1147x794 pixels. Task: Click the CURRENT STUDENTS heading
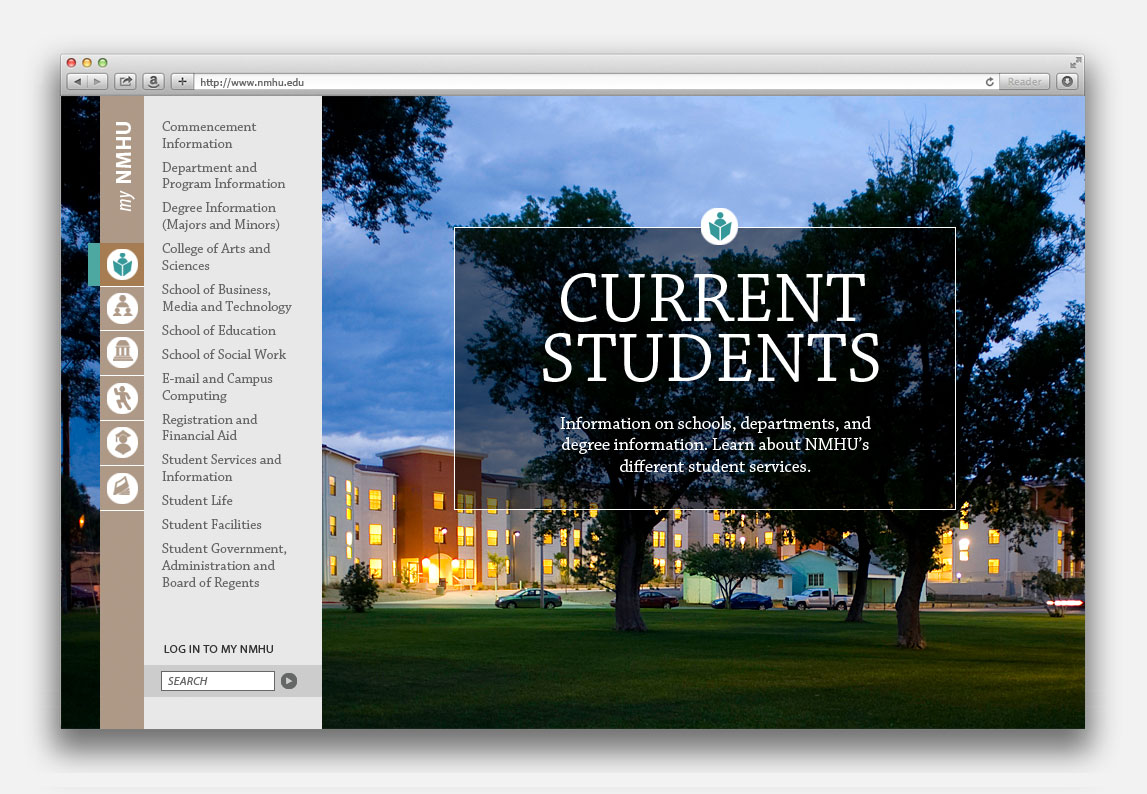tap(711, 327)
